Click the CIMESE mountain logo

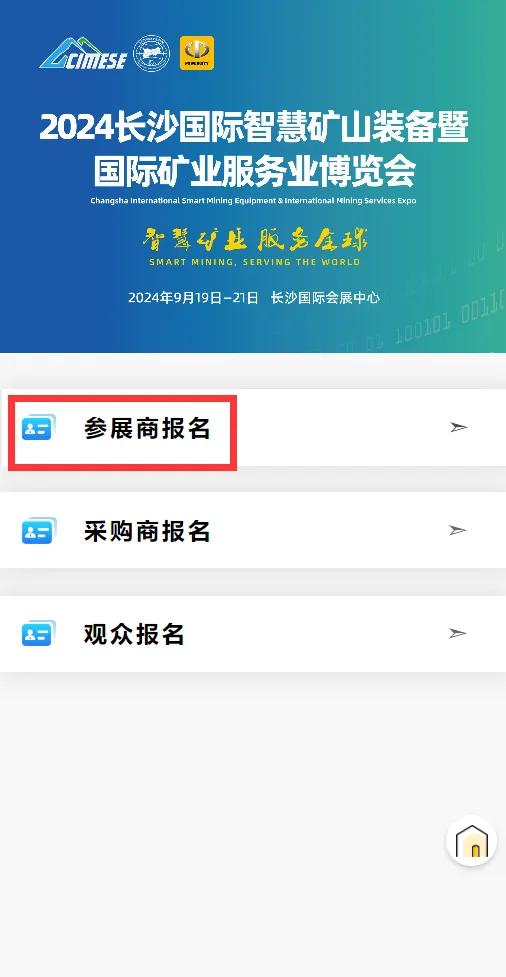pos(83,54)
